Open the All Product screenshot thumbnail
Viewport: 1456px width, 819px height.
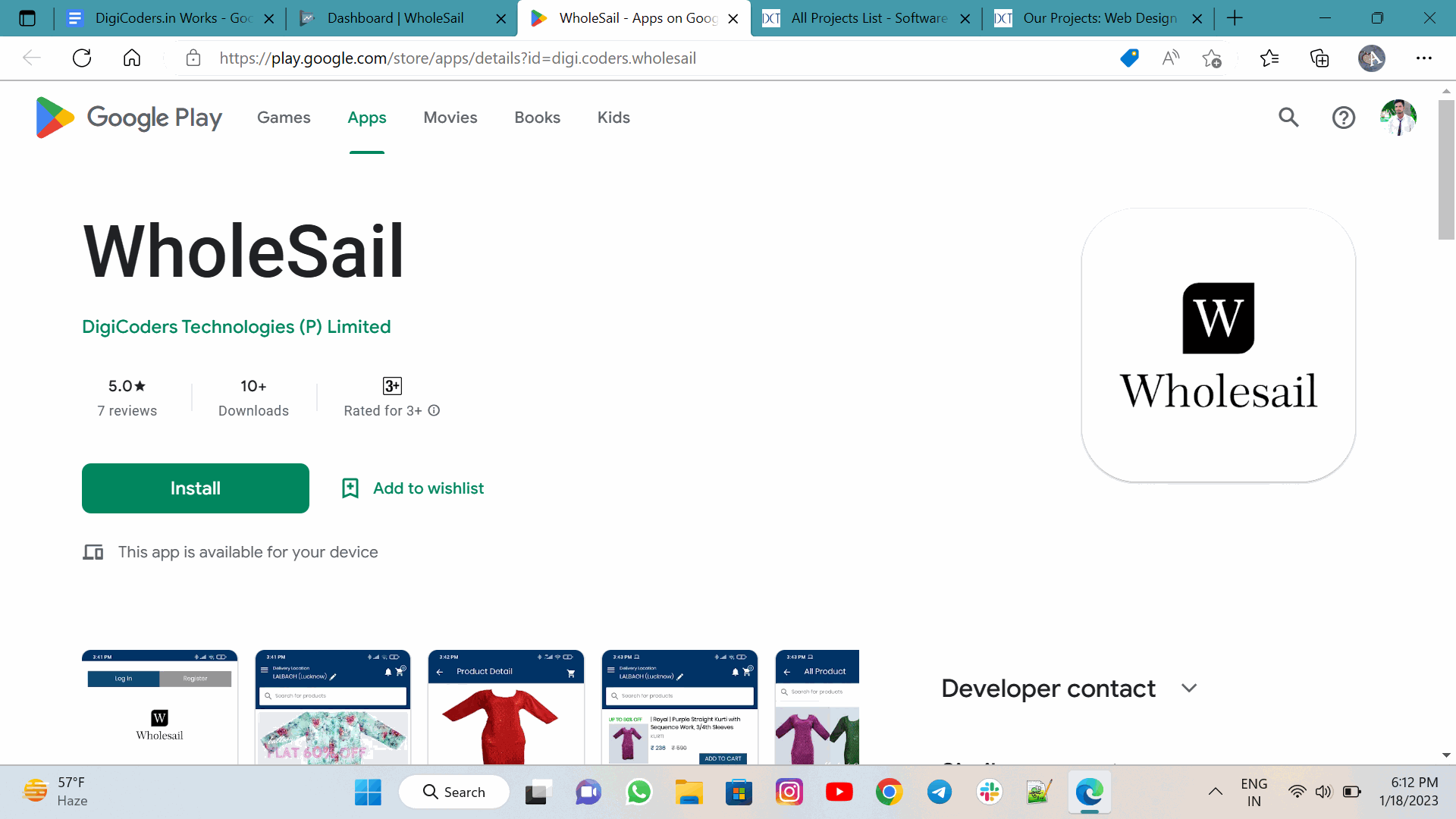click(817, 707)
